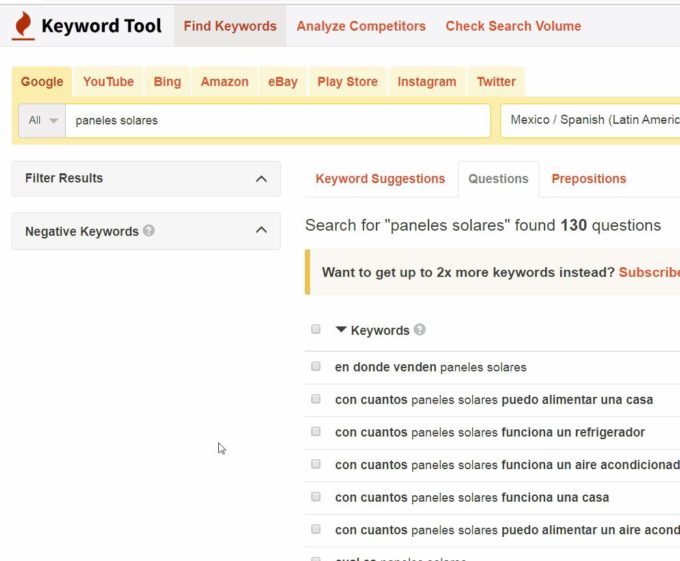Click the 'paneles solares' search input field
The width and height of the screenshot is (680, 561).
(x=278, y=121)
